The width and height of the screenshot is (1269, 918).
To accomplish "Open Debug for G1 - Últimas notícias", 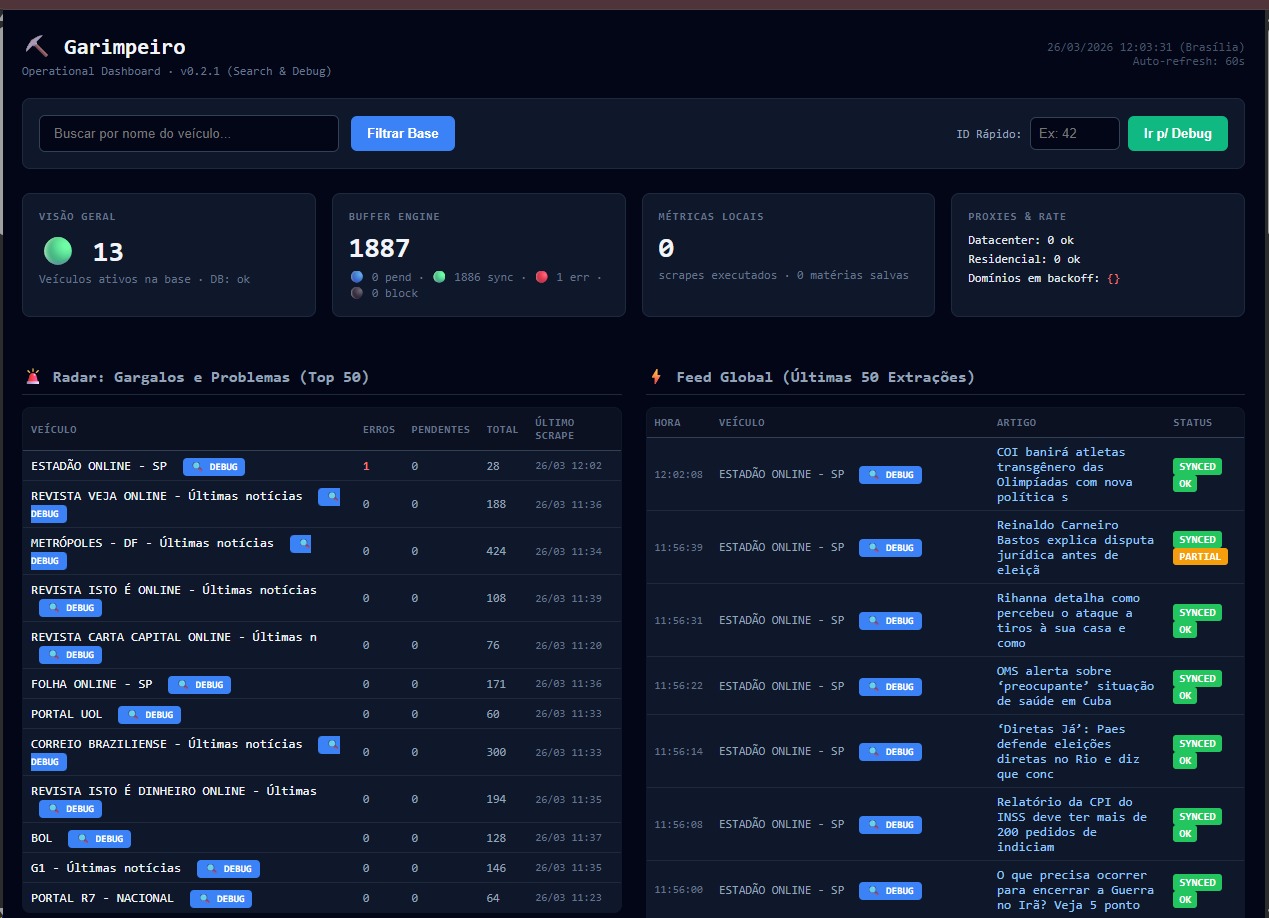I will pos(228,869).
